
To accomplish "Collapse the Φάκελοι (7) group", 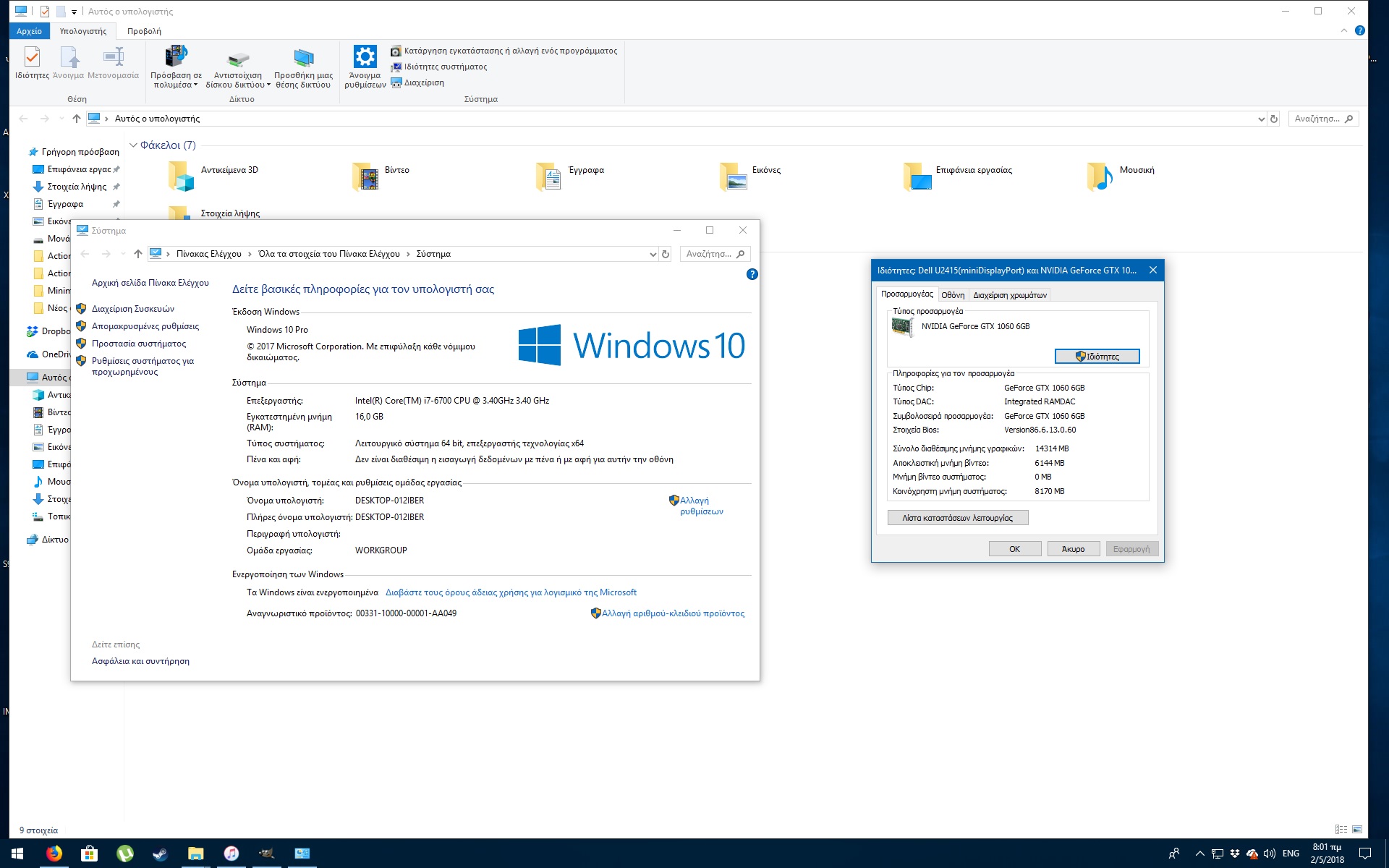I will click(x=133, y=145).
